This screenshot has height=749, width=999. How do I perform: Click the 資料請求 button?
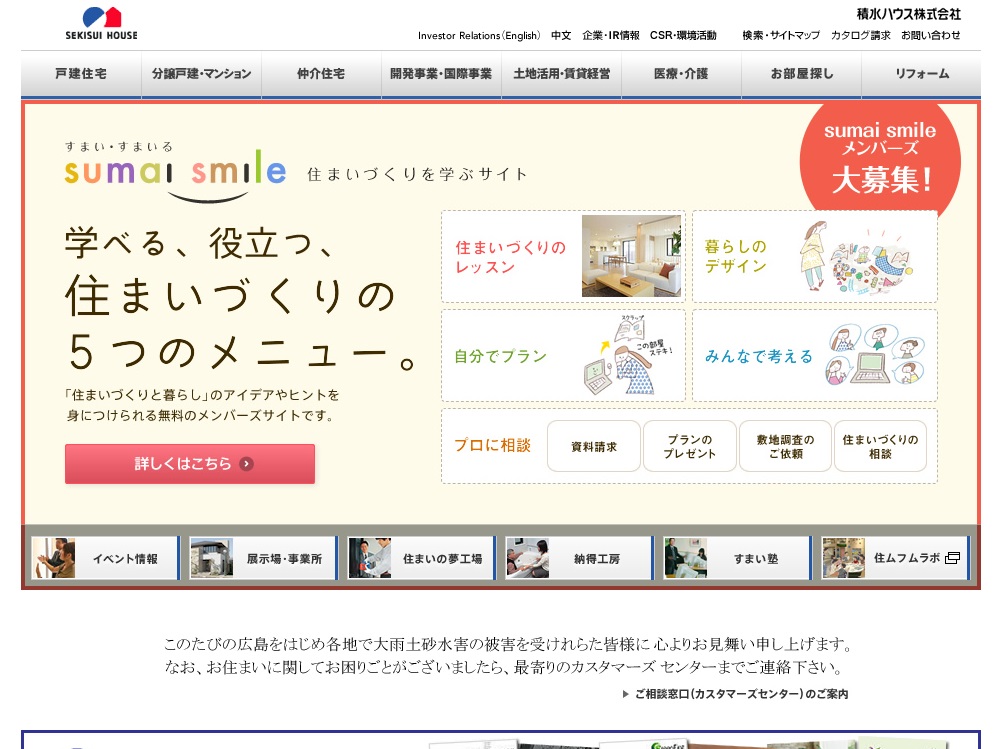coord(594,446)
